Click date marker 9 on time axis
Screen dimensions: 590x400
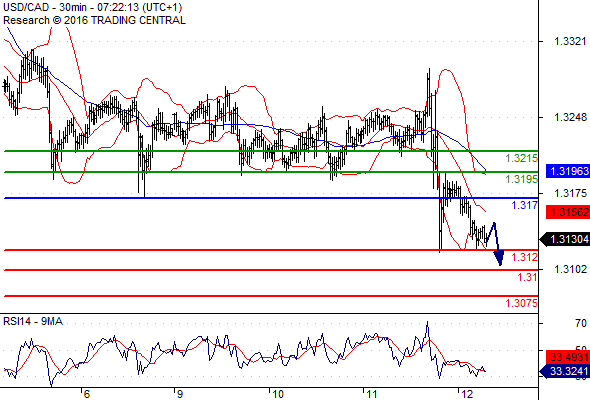(x=179, y=394)
